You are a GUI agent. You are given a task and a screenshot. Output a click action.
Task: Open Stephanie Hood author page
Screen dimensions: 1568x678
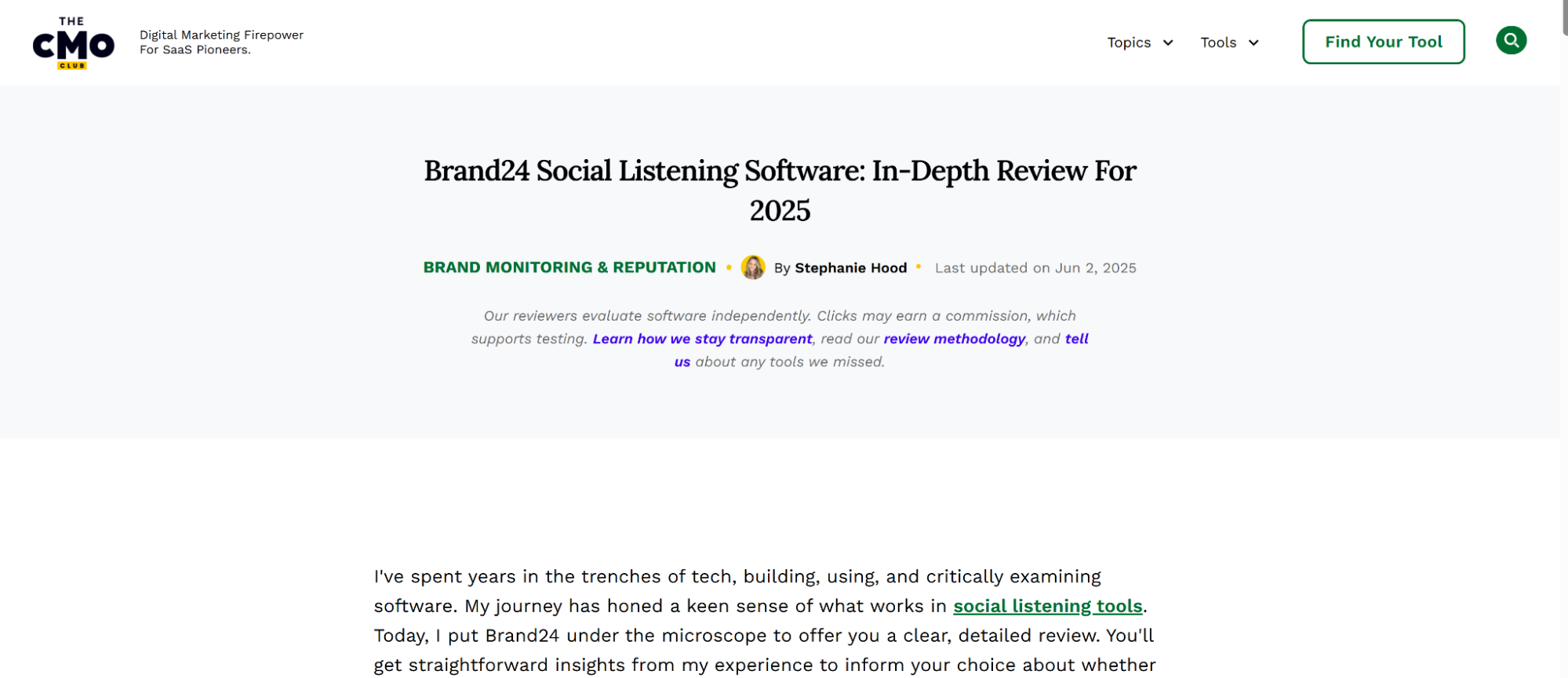[850, 268]
